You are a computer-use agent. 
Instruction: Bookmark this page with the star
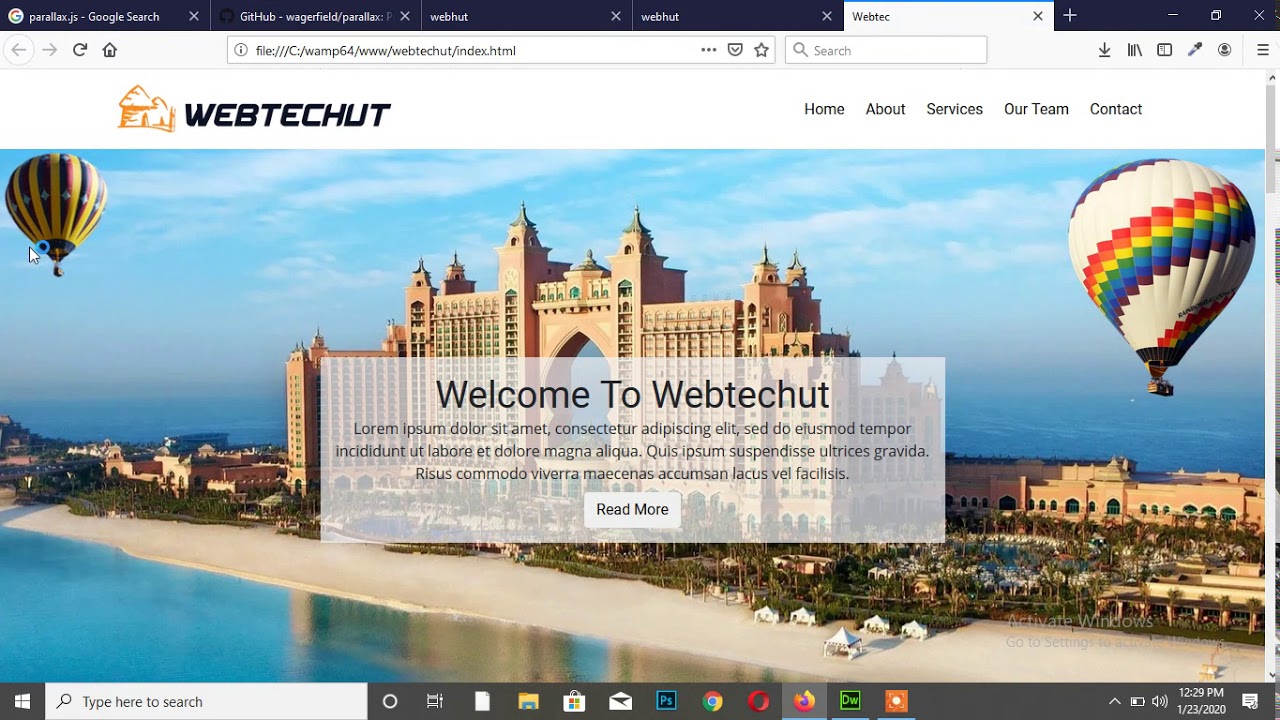(x=762, y=50)
